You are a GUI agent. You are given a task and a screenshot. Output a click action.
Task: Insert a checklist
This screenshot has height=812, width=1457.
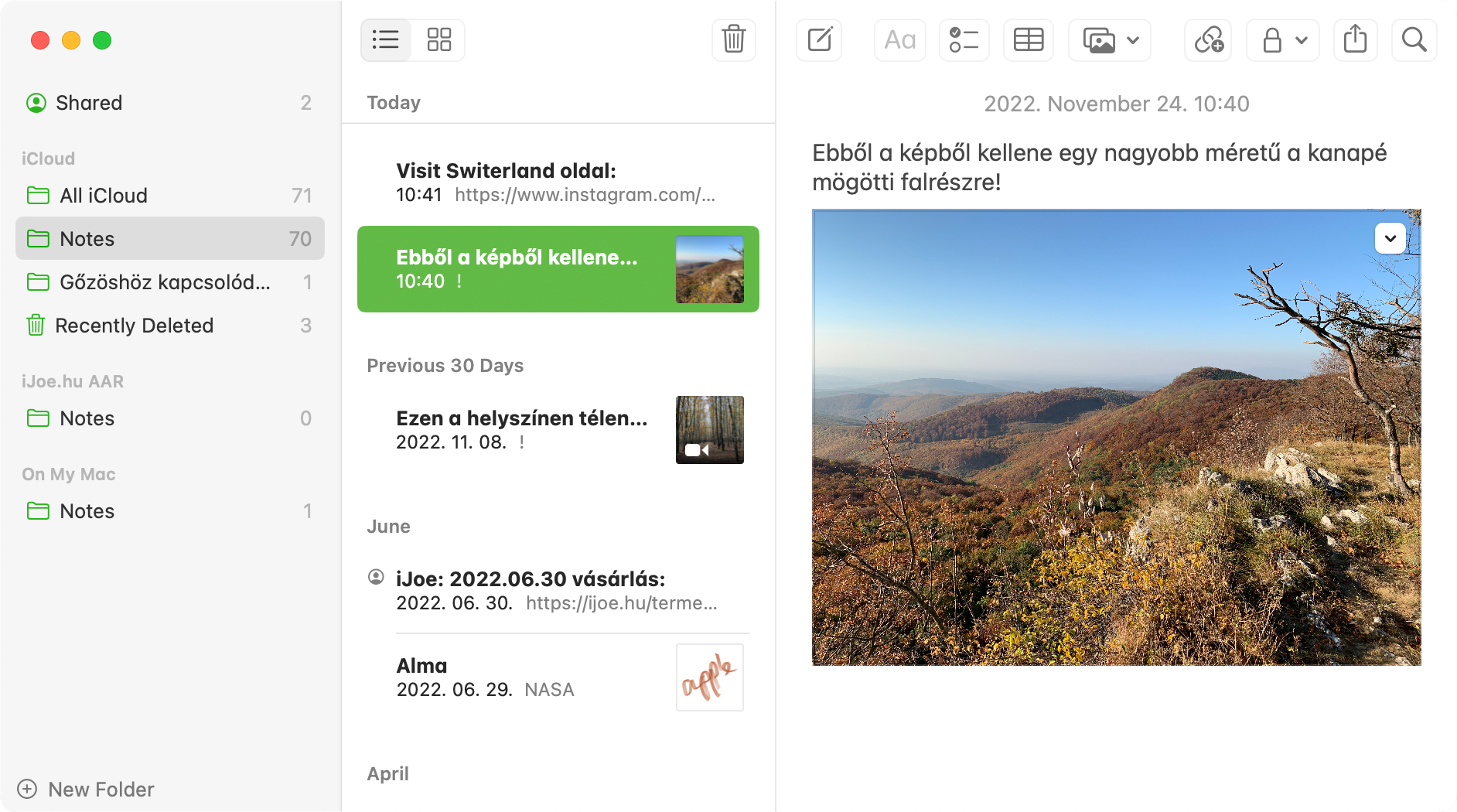coord(964,39)
